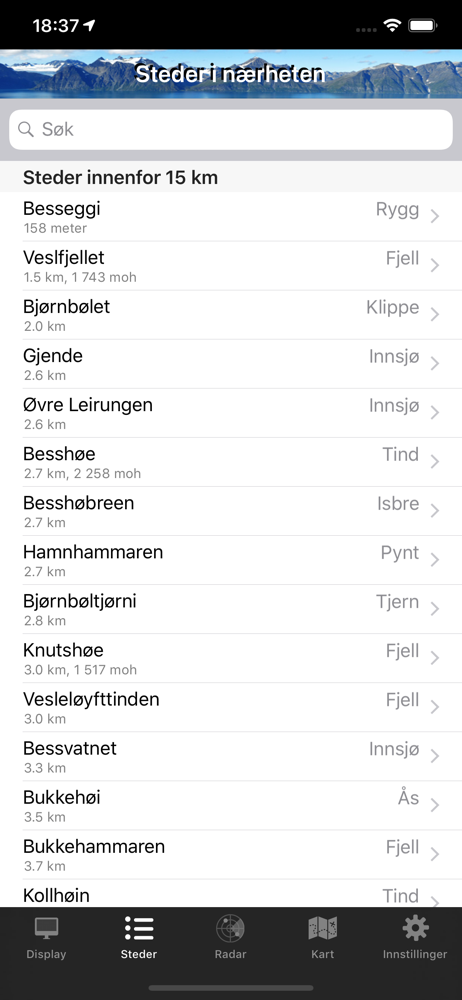Expand the Besseggi row chevron
This screenshot has height=1000, width=462.
(435, 217)
